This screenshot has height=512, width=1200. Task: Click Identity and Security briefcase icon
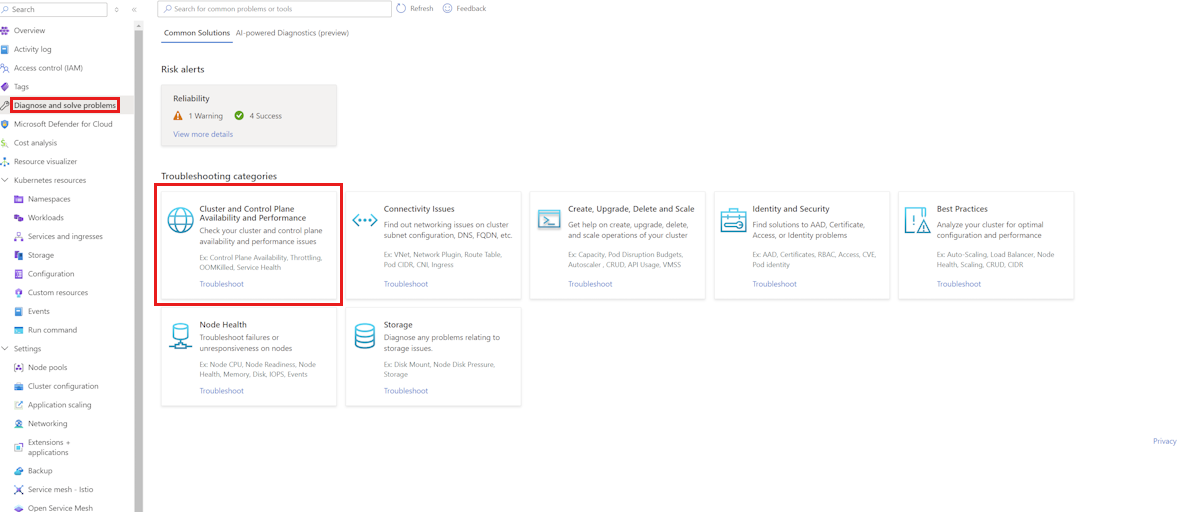(733, 220)
